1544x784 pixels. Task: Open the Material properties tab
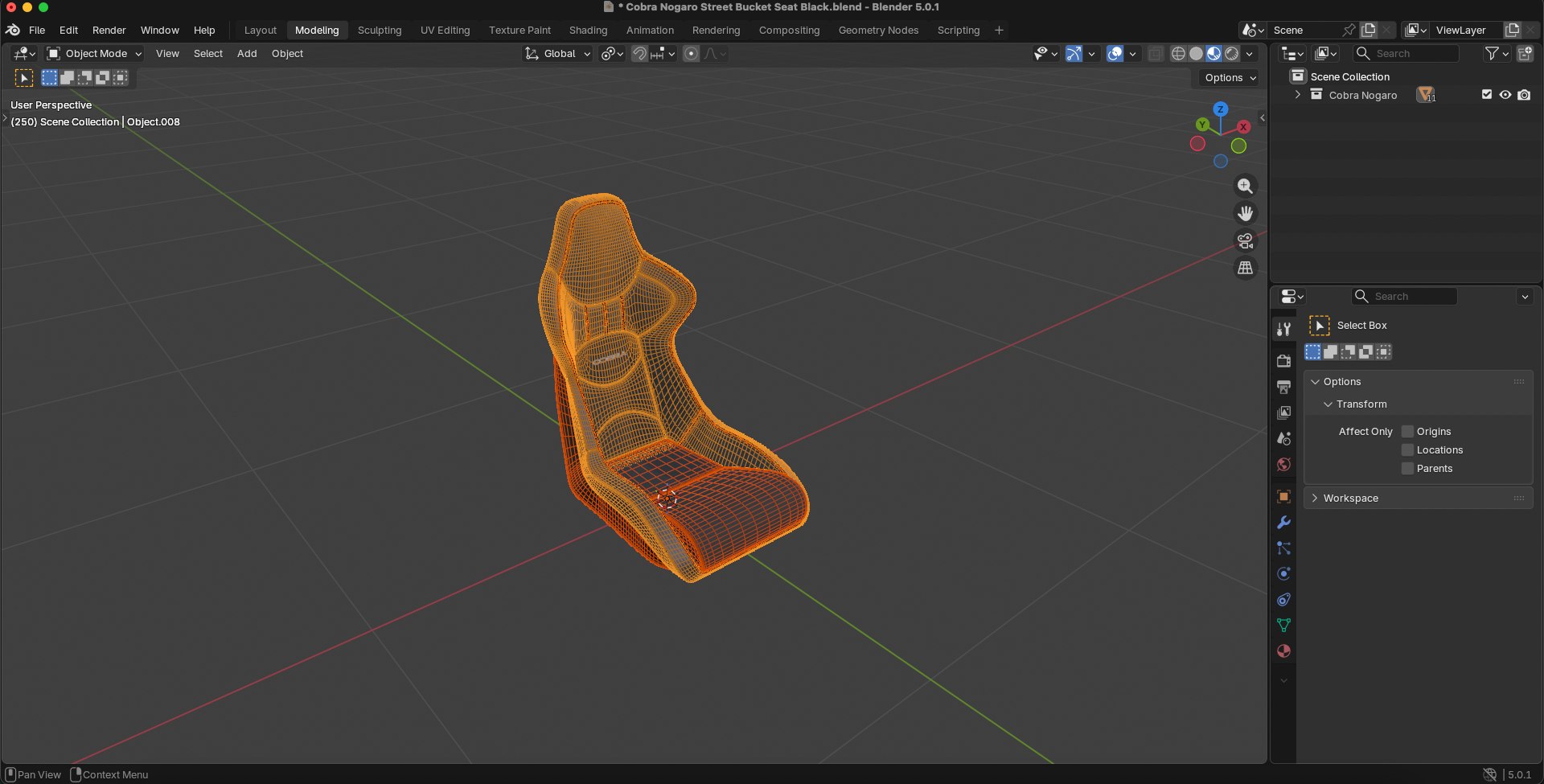1283,651
